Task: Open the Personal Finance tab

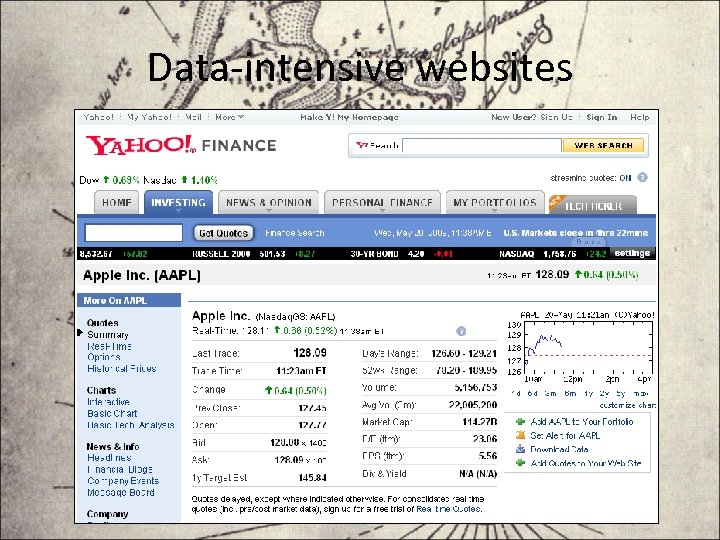Action: tap(382, 202)
